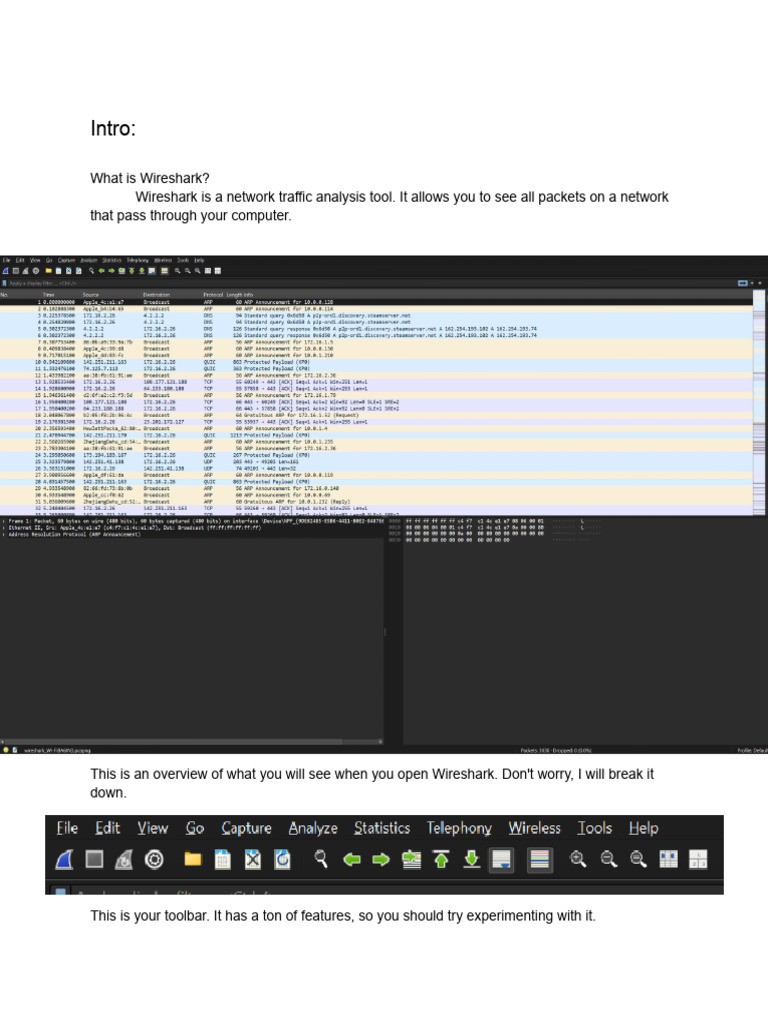
Task: Open the Help menu in enlarged menu bar
Action: 643,828
